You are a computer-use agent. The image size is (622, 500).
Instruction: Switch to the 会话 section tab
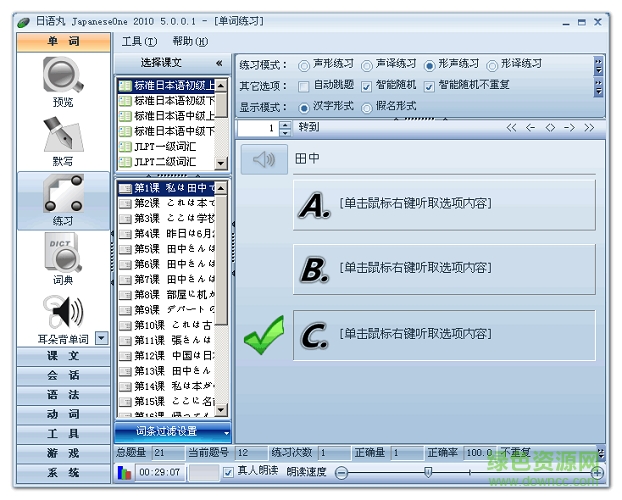[x=63, y=375]
